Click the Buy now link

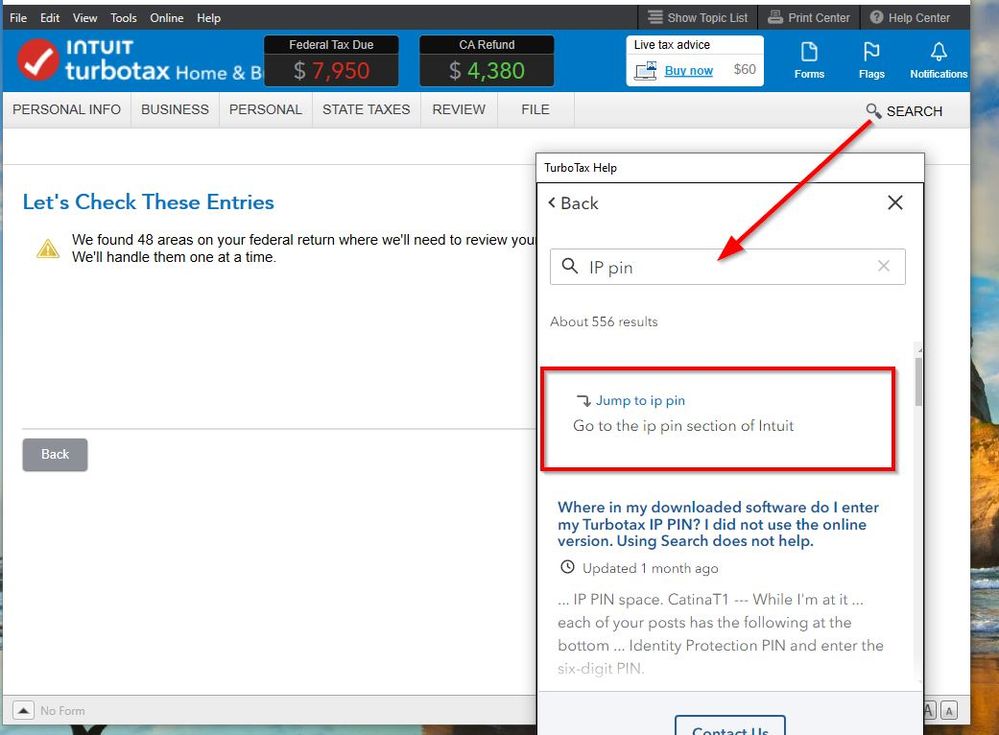(689, 71)
